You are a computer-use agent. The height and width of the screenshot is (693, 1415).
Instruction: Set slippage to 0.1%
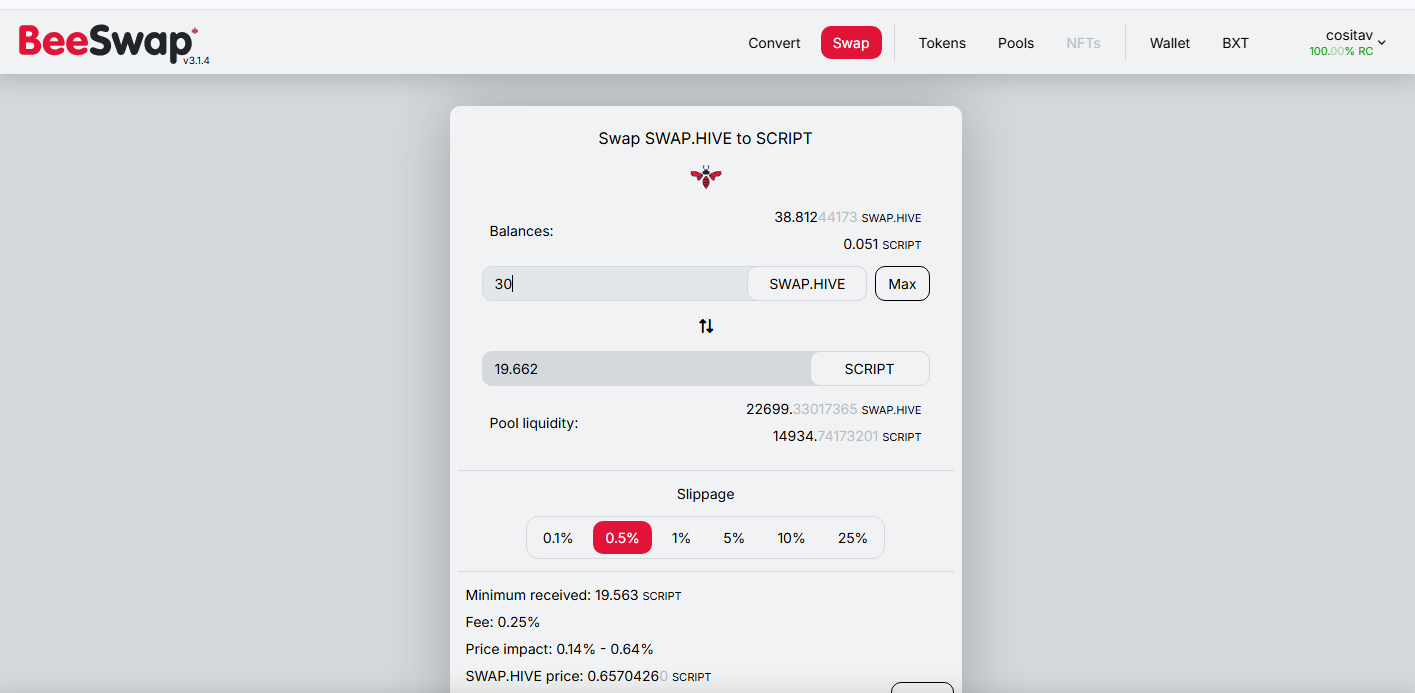point(558,538)
